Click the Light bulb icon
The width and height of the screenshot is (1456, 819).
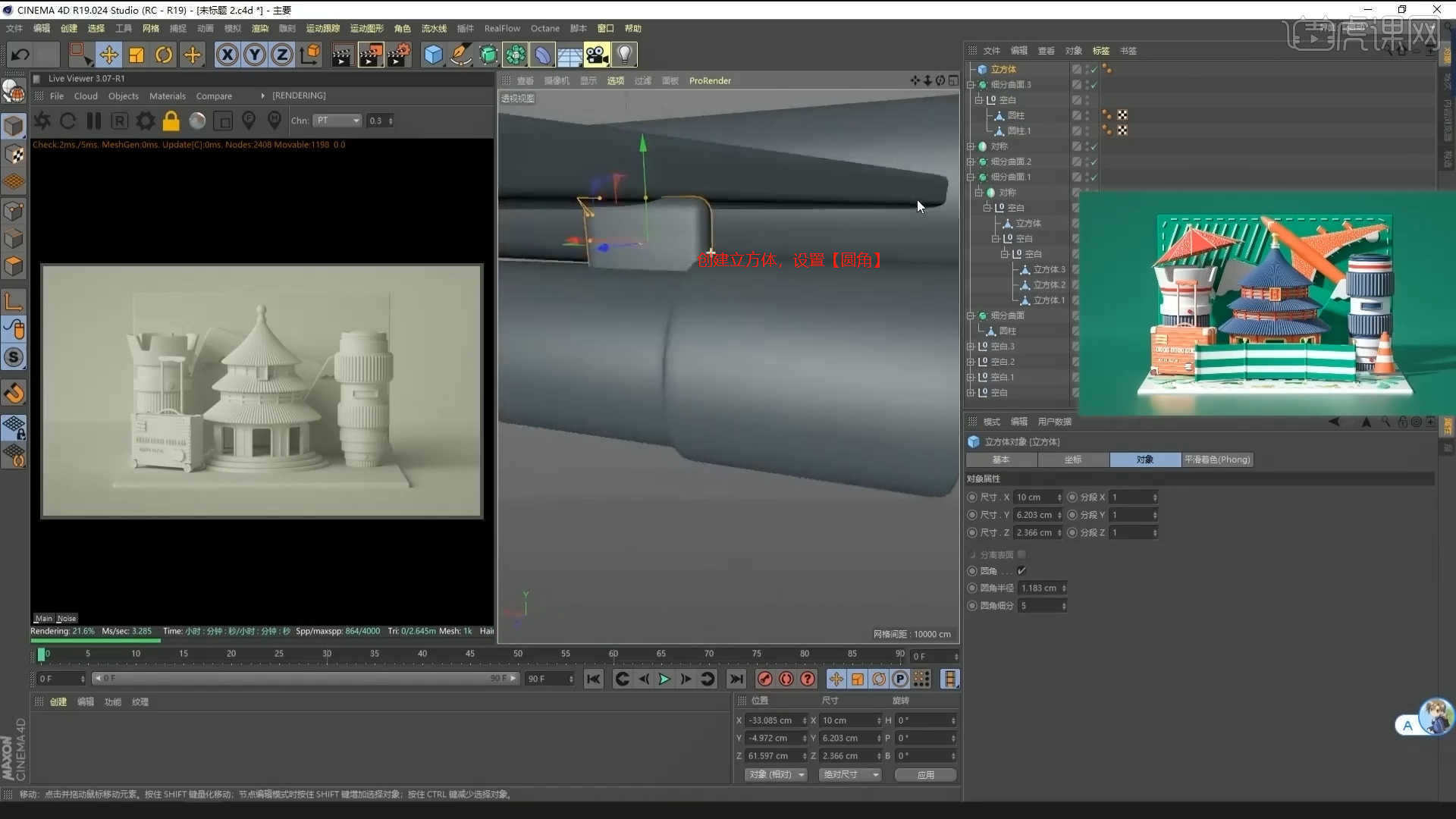(x=624, y=55)
